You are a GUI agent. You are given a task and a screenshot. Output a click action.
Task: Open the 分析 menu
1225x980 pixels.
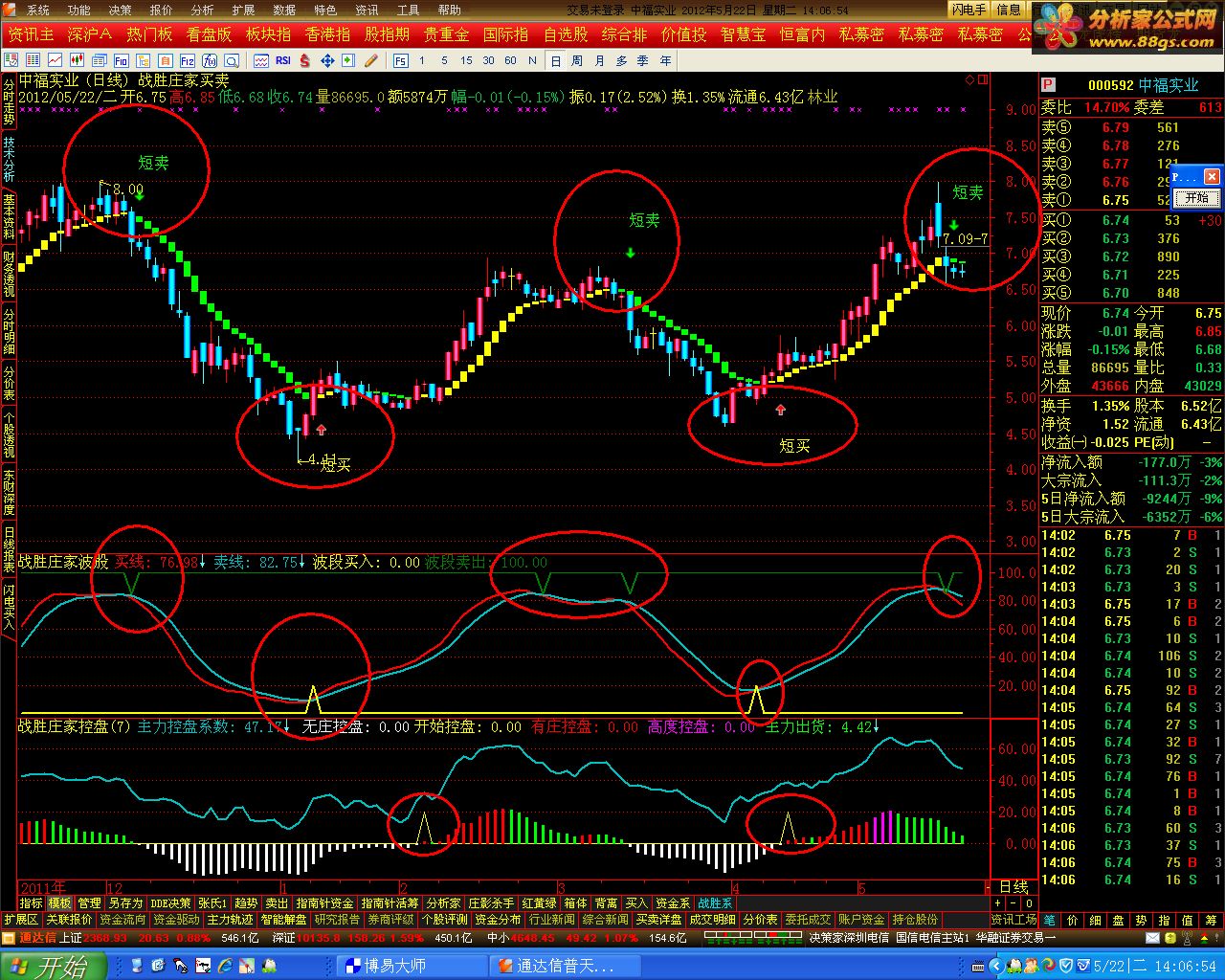tap(202, 10)
